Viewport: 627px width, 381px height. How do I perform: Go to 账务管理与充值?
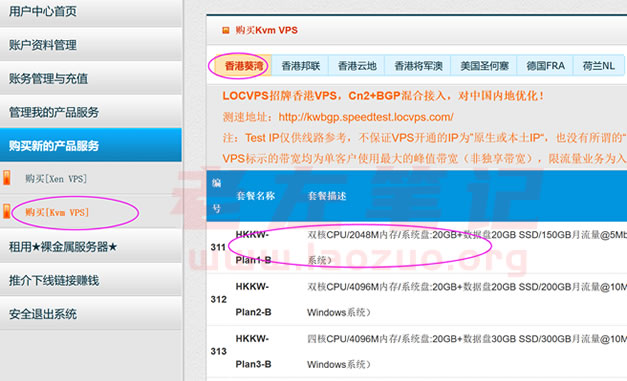pyautogui.click(x=91, y=78)
